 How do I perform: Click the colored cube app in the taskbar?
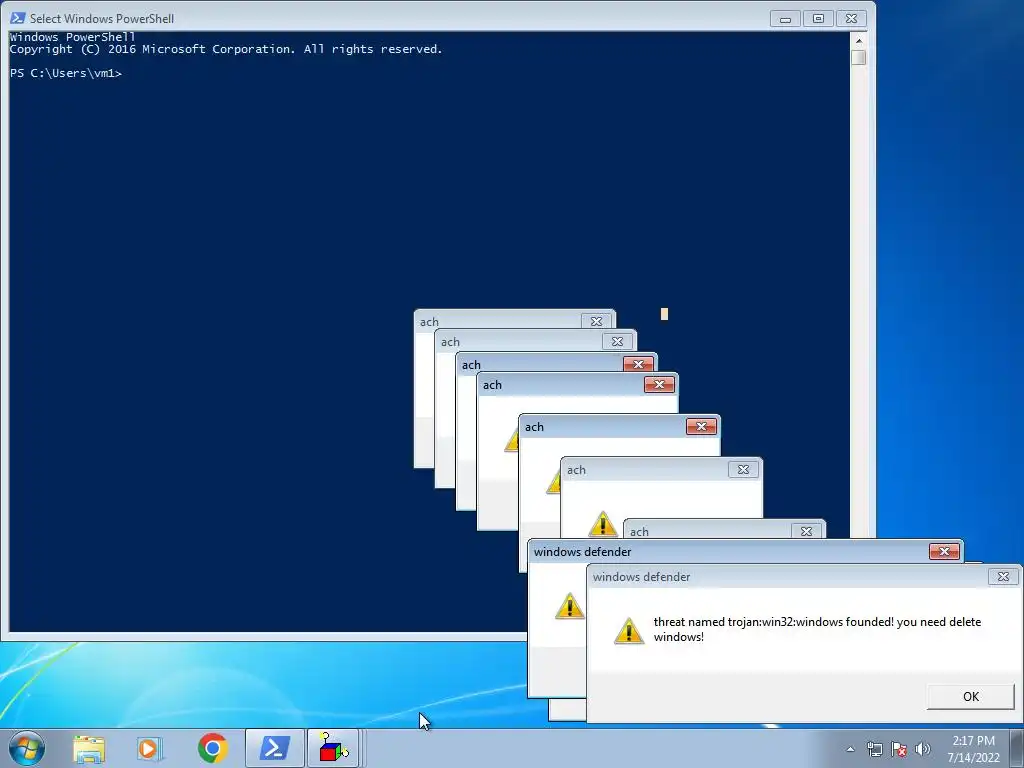pyautogui.click(x=333, y=748)
